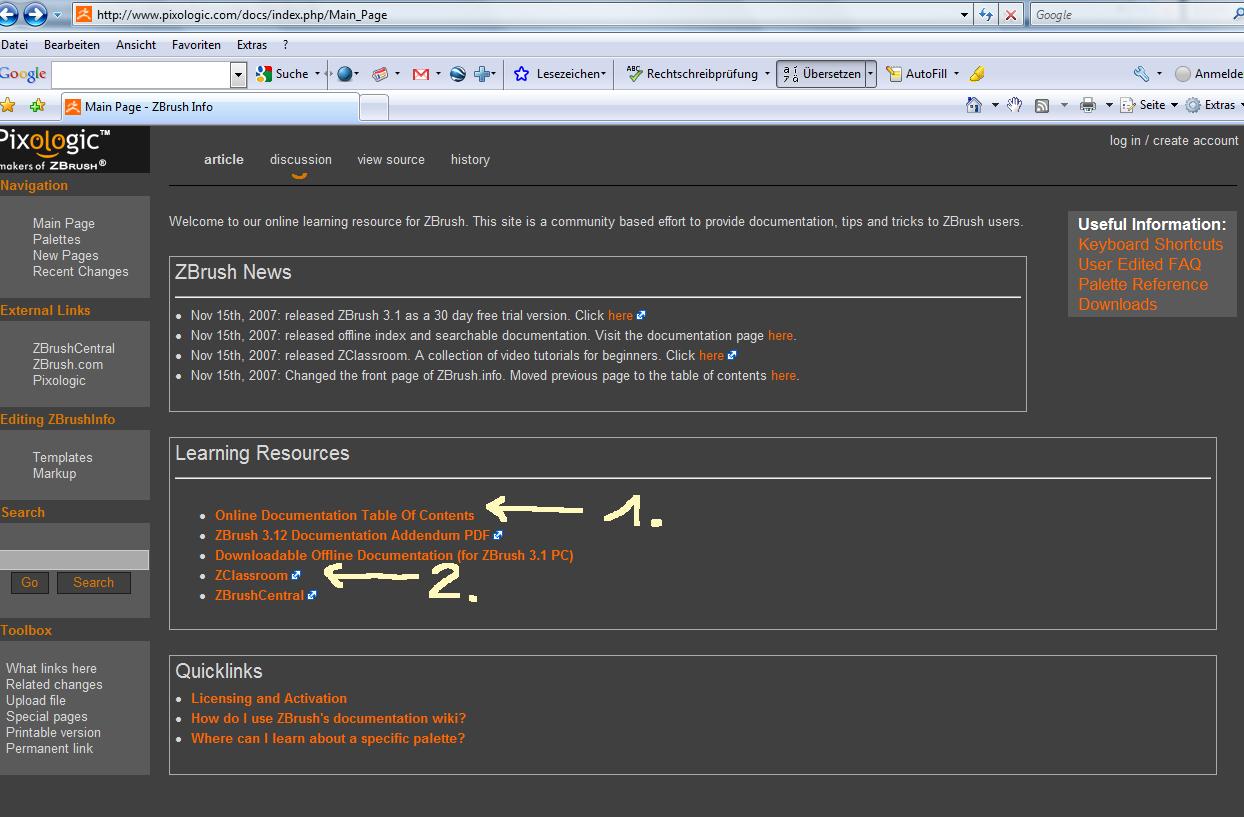Open a new blank browser tab
The height and width of the screenshot is (817, 1244).
(x=373, y=107)
